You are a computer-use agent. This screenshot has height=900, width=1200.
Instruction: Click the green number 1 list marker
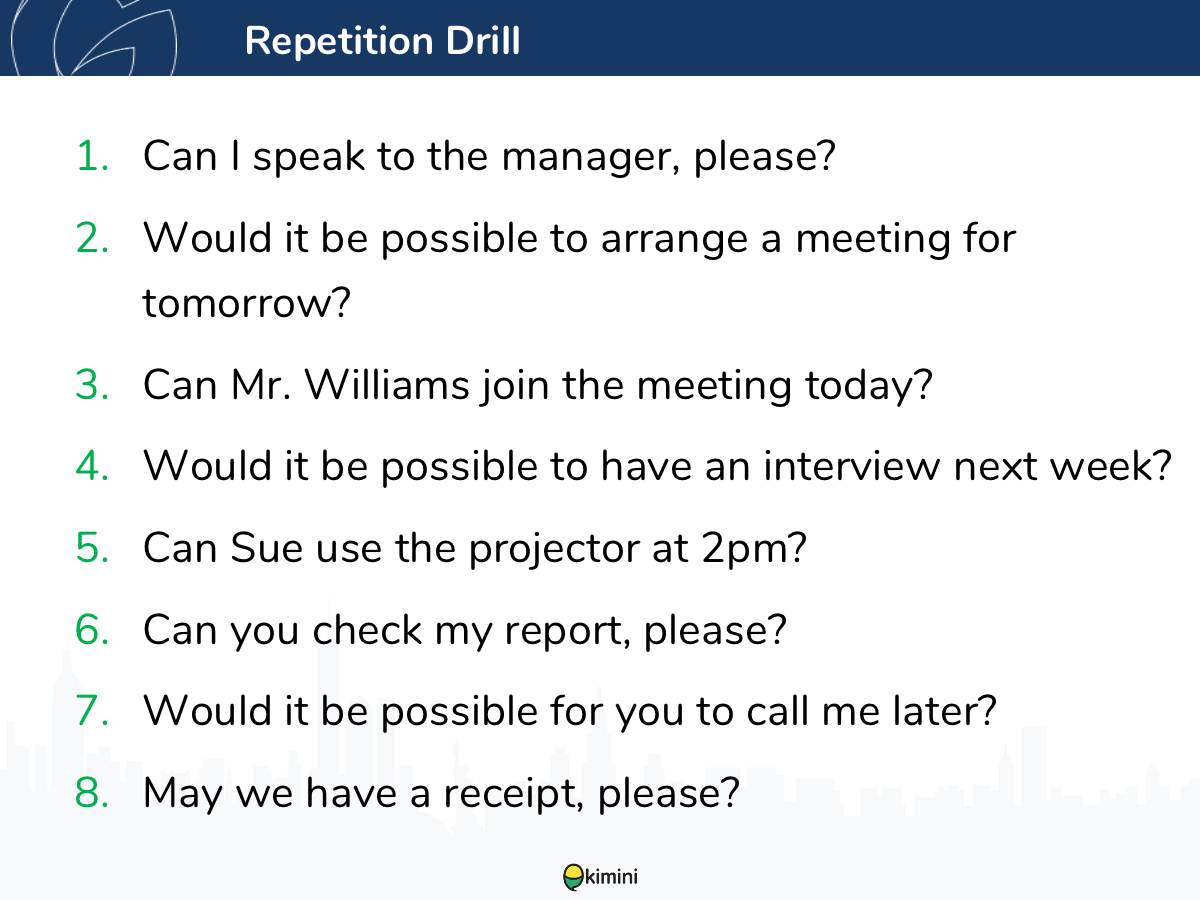(93, 156)
